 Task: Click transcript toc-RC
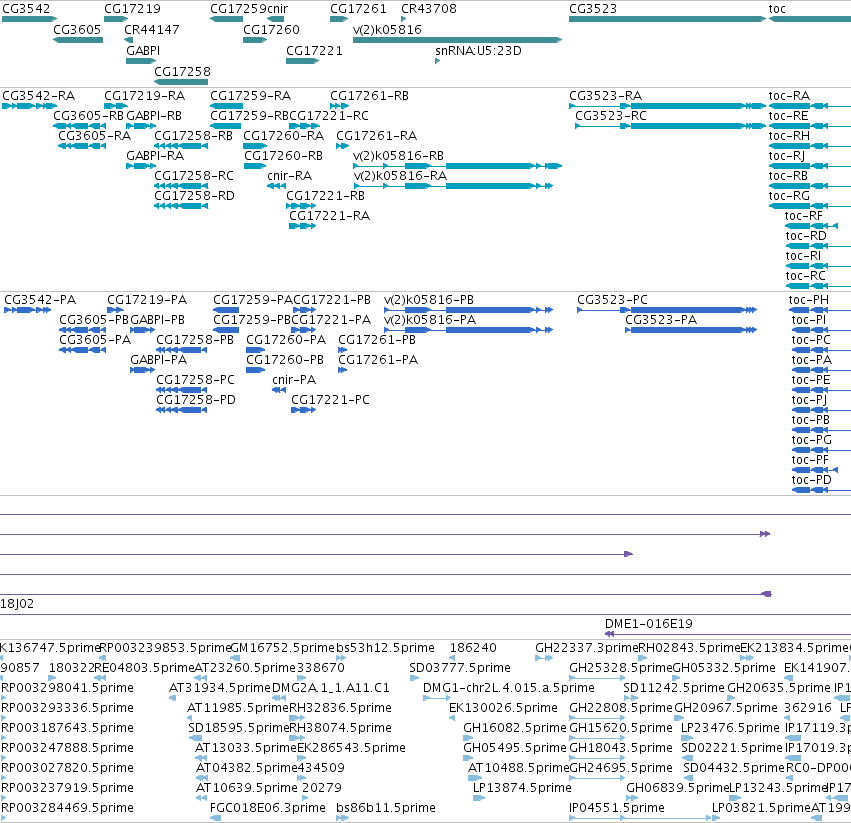pyautogui.click(x=805, y=276)
